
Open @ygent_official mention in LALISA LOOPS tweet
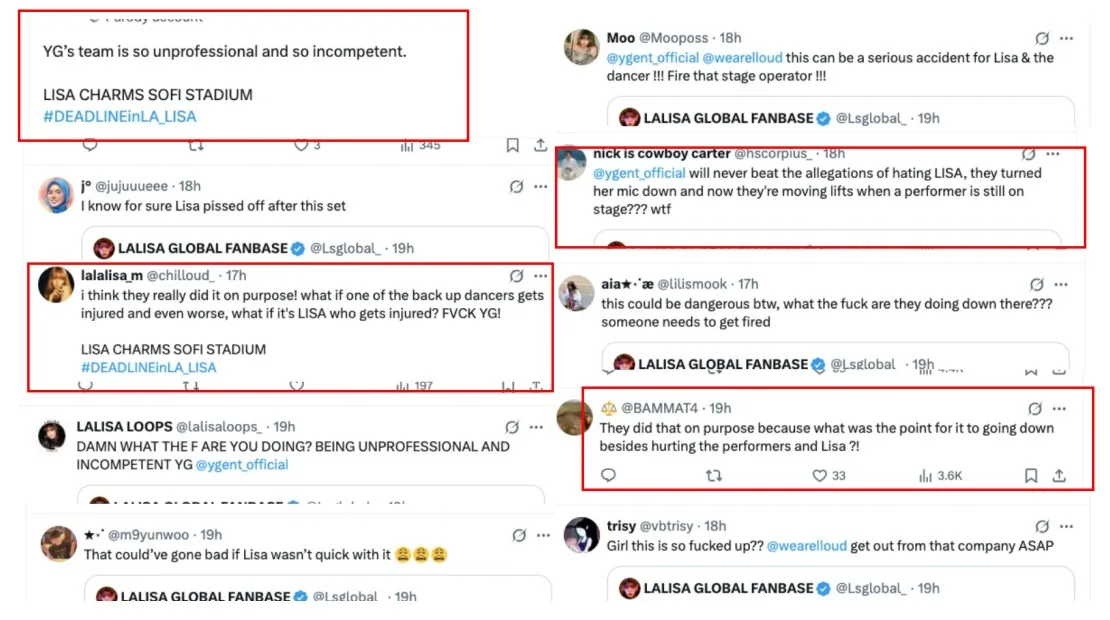click(242, 465)
